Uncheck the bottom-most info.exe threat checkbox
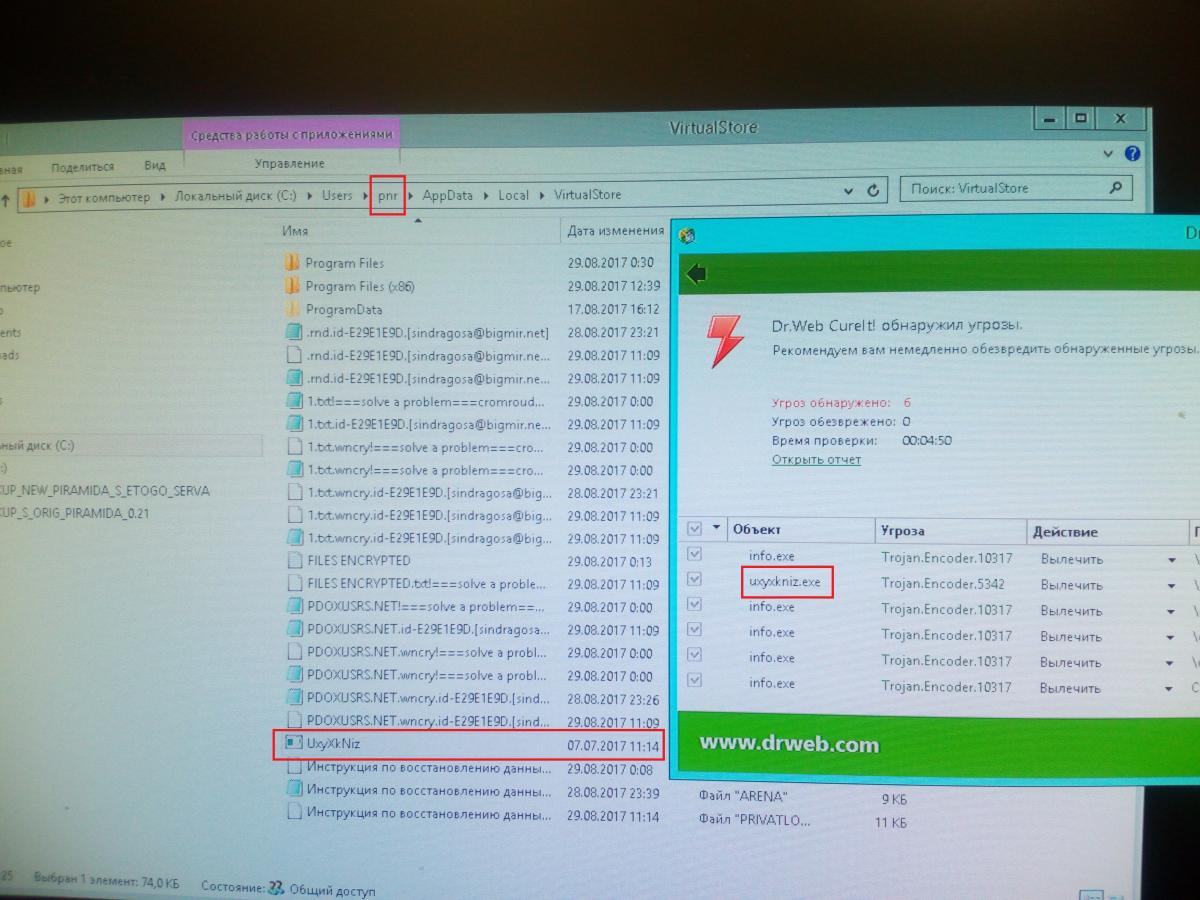This screenshot has height=900, width=1200. (694, 681)
